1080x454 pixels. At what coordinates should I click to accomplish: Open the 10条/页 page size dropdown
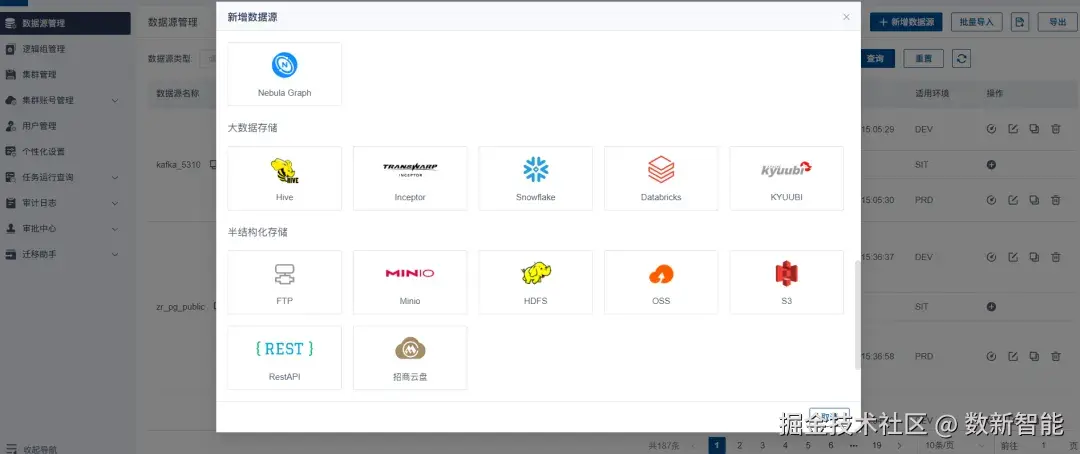pos(953,446)
